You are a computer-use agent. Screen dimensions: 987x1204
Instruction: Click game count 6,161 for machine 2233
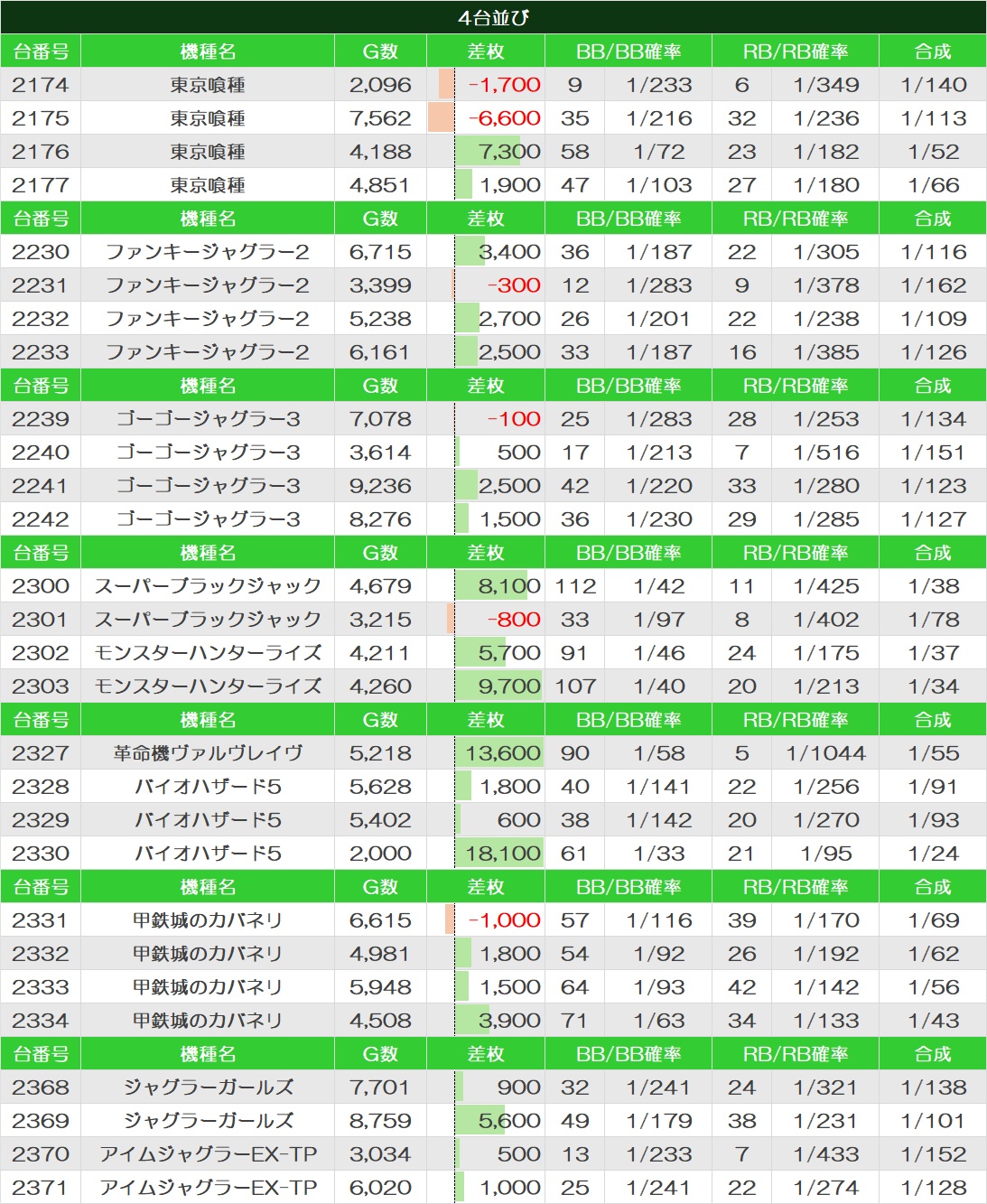click(x=380, y=352)
